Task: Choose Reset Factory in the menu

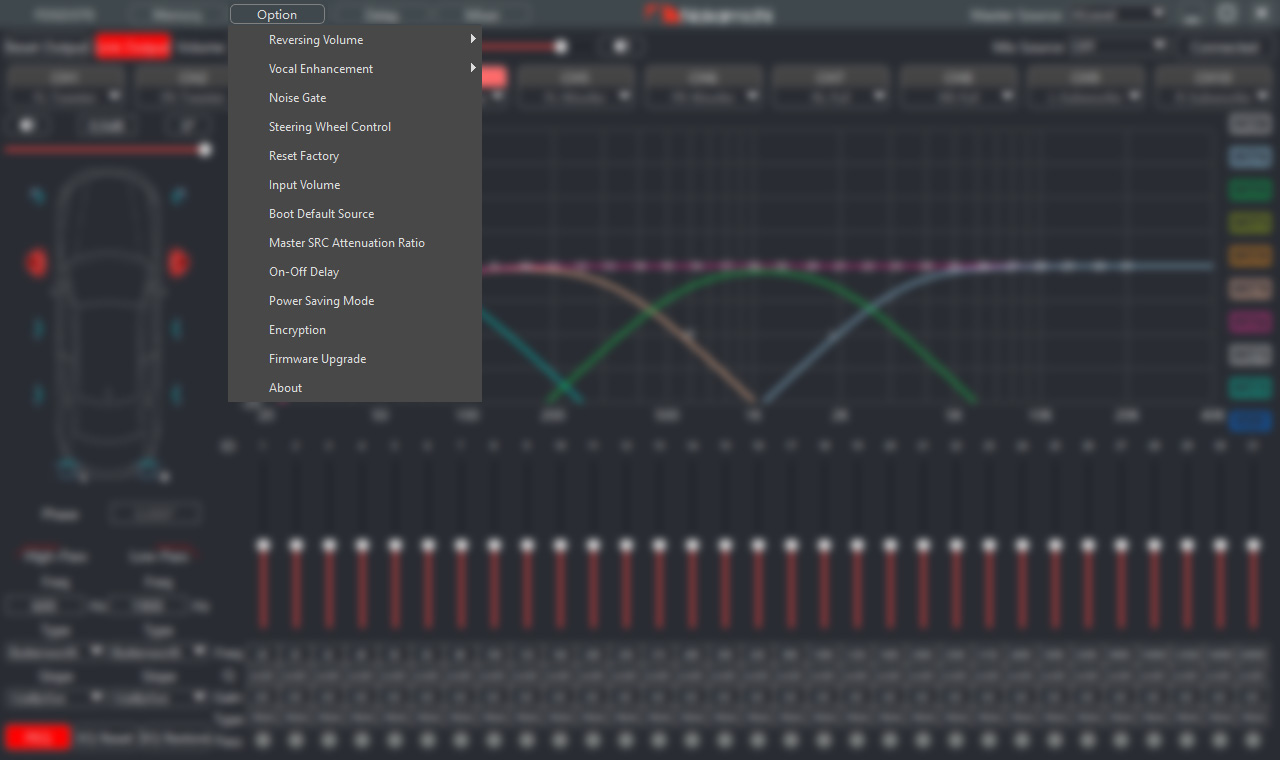Action: pyautogui.click(x=304, y=156)
